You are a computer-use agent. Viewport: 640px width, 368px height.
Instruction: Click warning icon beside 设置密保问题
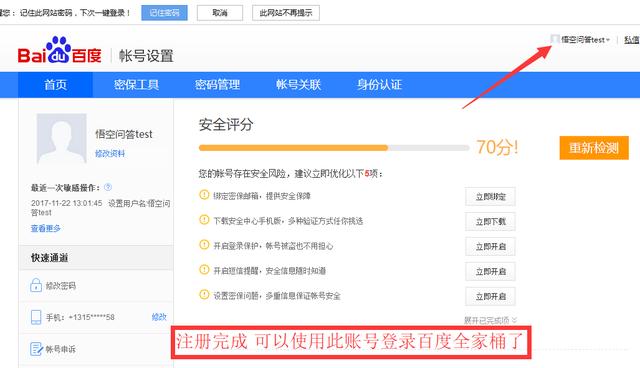click(204, 295)
